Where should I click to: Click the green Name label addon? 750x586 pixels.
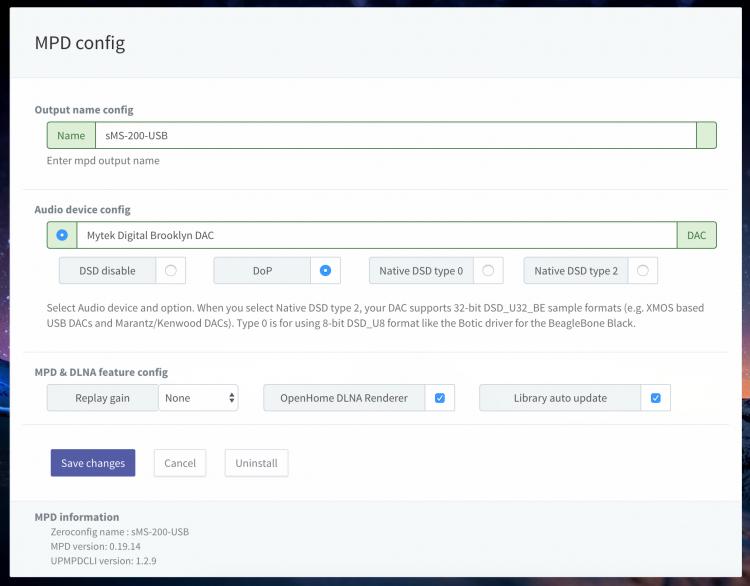(71, 135)
